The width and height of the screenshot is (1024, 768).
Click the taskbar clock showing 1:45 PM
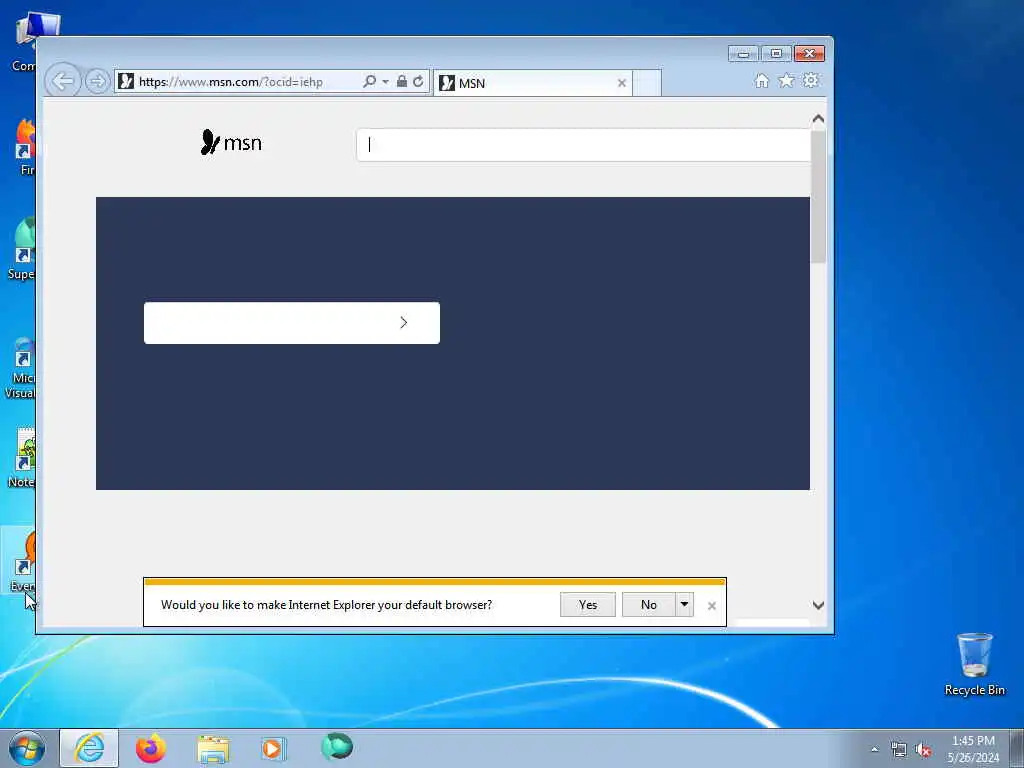973,749
